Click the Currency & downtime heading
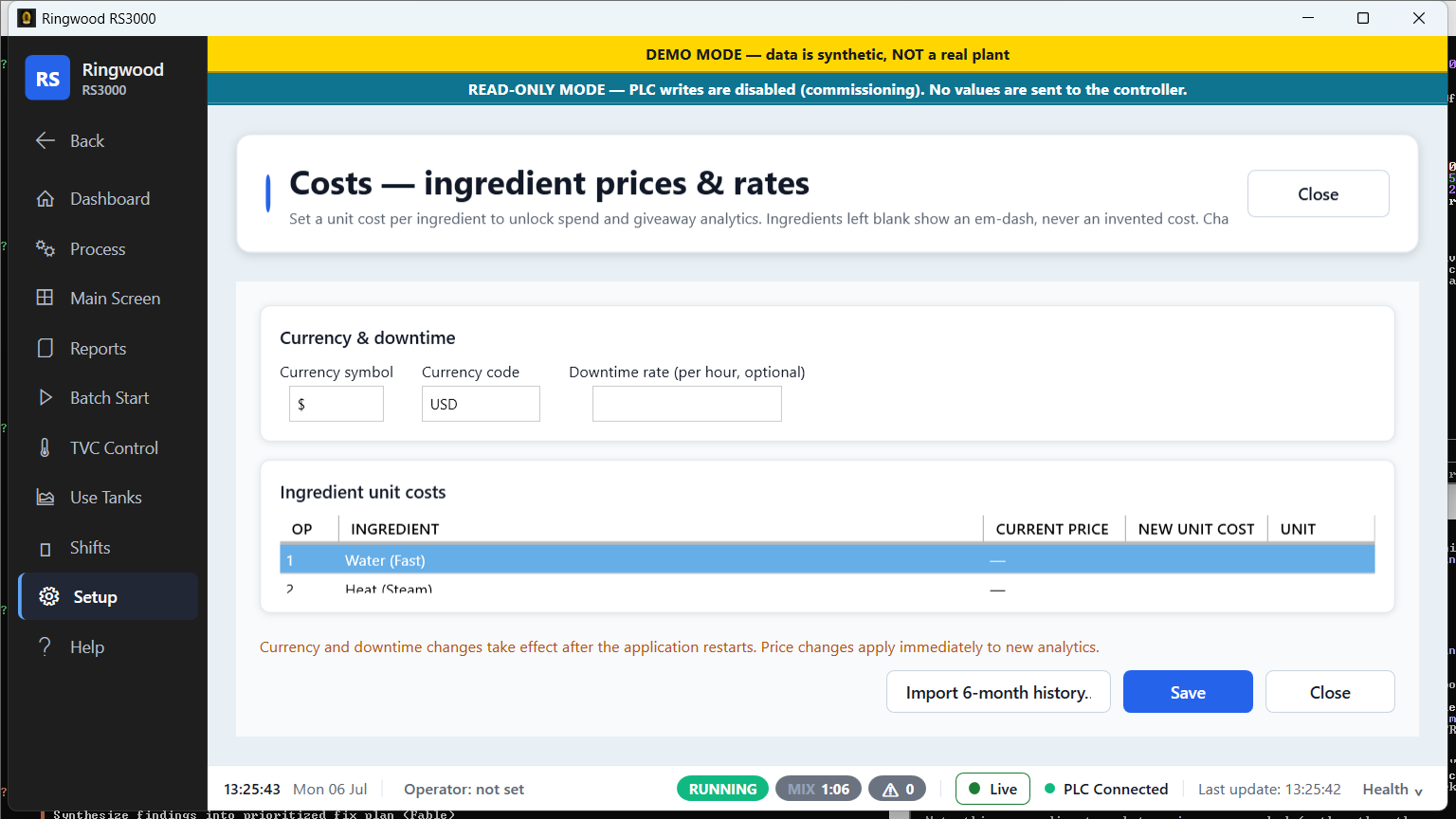The image size is (1456, 819). click(x=368, y=337)
